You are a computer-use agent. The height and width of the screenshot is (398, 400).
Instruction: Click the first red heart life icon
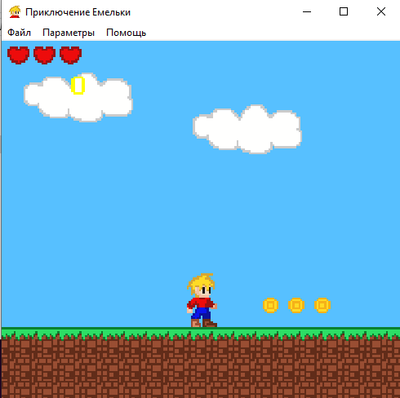point(18,55)
